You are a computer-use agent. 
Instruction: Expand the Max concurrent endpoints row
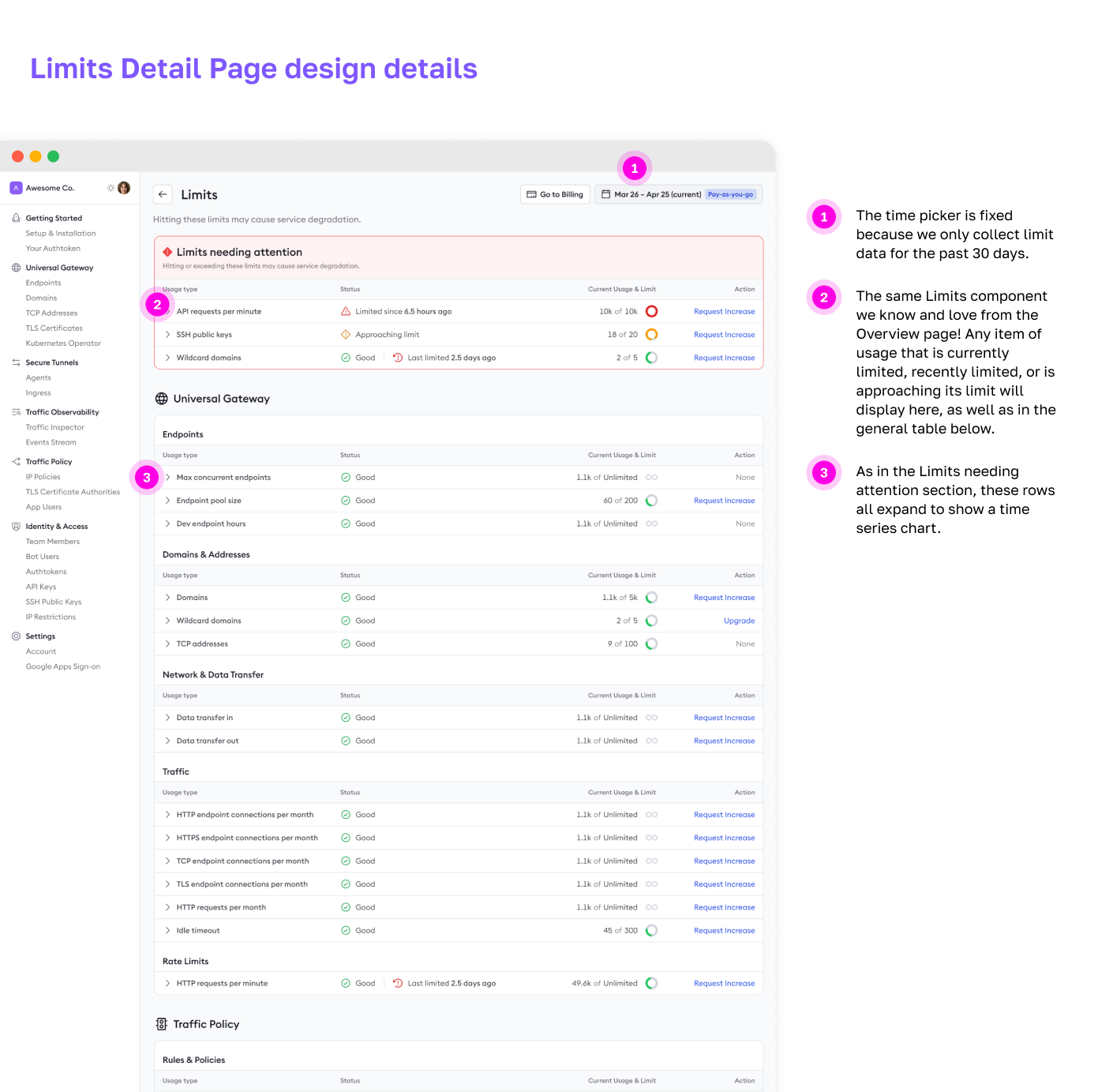pos(167,478)
